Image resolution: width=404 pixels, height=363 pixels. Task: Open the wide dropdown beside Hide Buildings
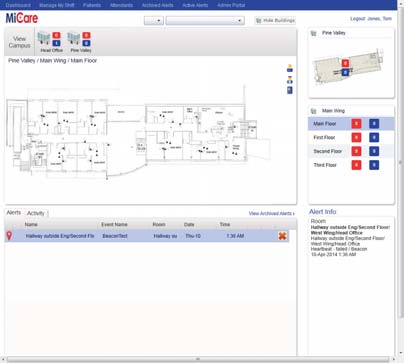pyautogui.click(x=205, y=21)
